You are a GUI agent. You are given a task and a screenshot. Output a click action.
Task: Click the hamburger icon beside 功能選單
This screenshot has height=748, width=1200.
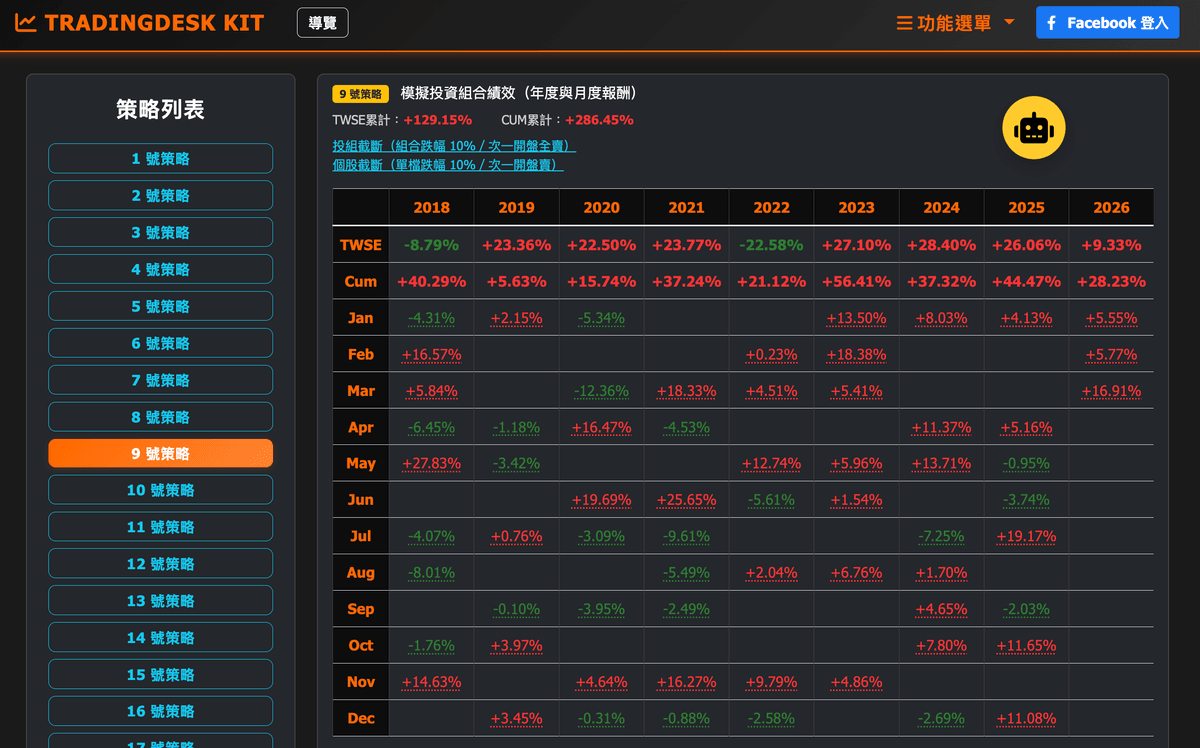coord(904,23)
